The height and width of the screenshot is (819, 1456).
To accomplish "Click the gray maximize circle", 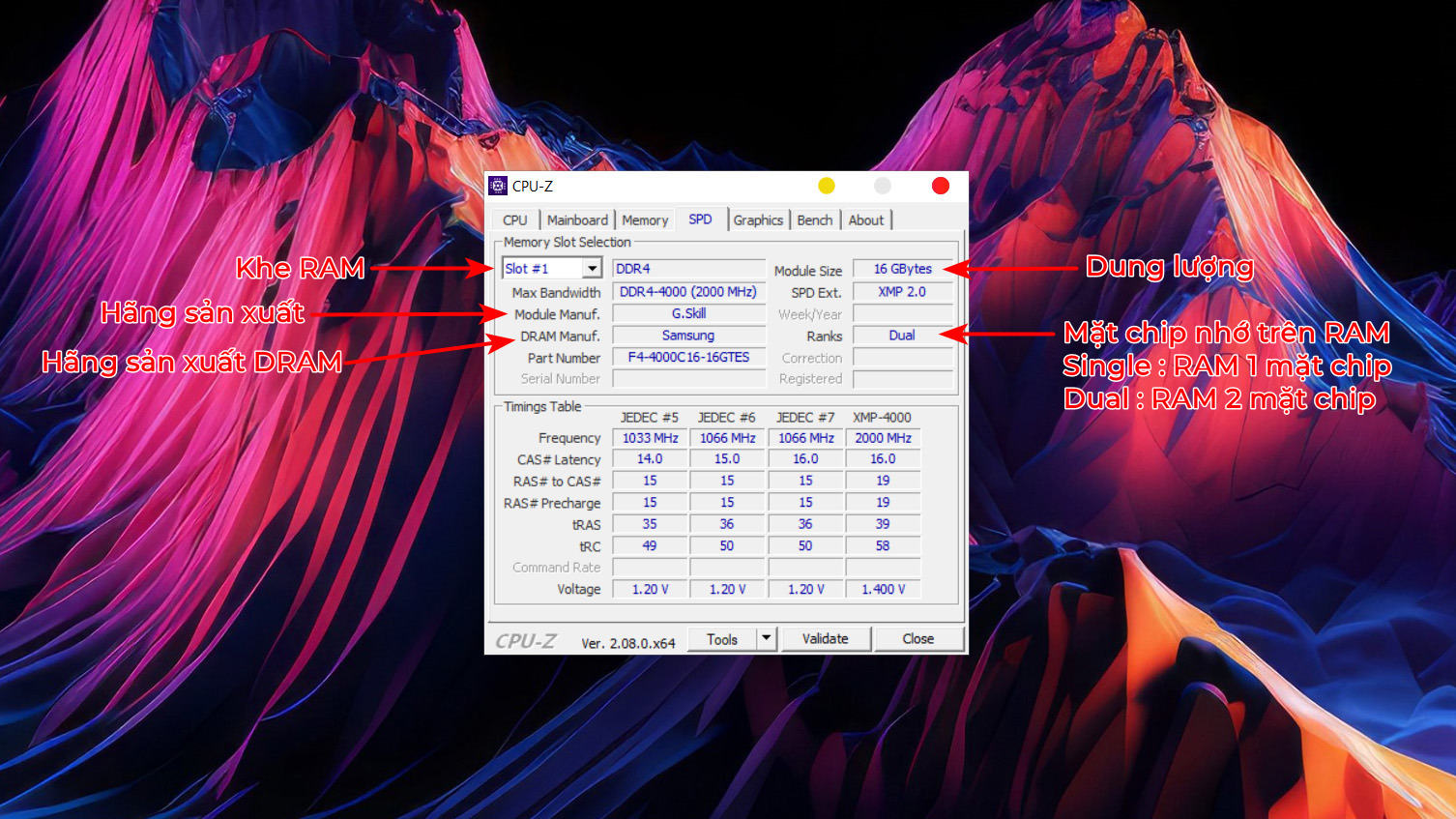I will point(883,186).
